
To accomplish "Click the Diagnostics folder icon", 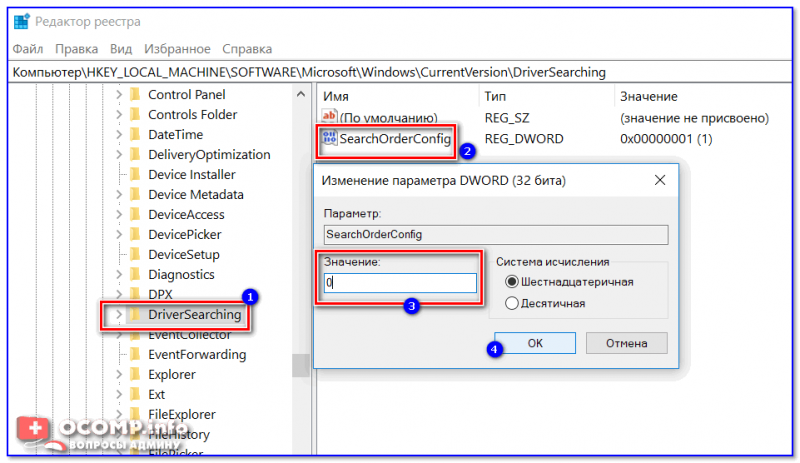I will (x=135, y=274).
